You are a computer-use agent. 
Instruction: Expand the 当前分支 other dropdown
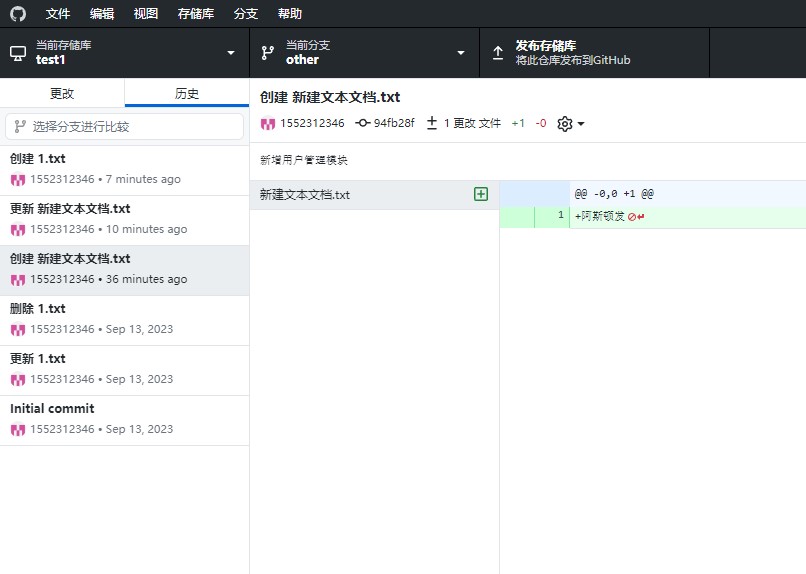[x=461, y=52]
